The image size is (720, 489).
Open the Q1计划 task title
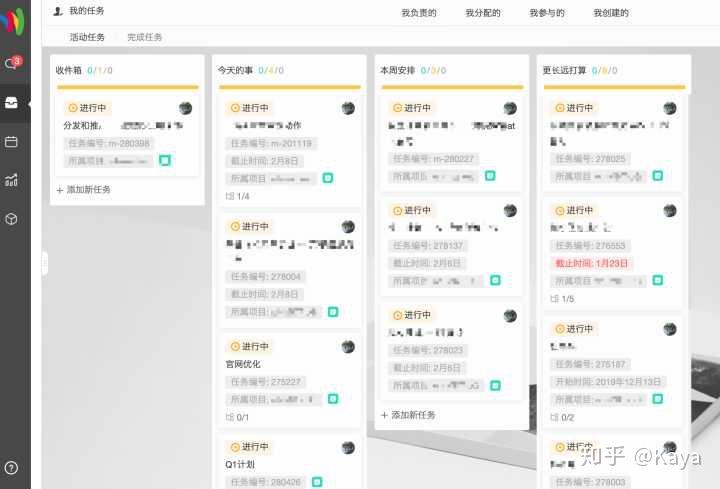[x=240, y=464]
